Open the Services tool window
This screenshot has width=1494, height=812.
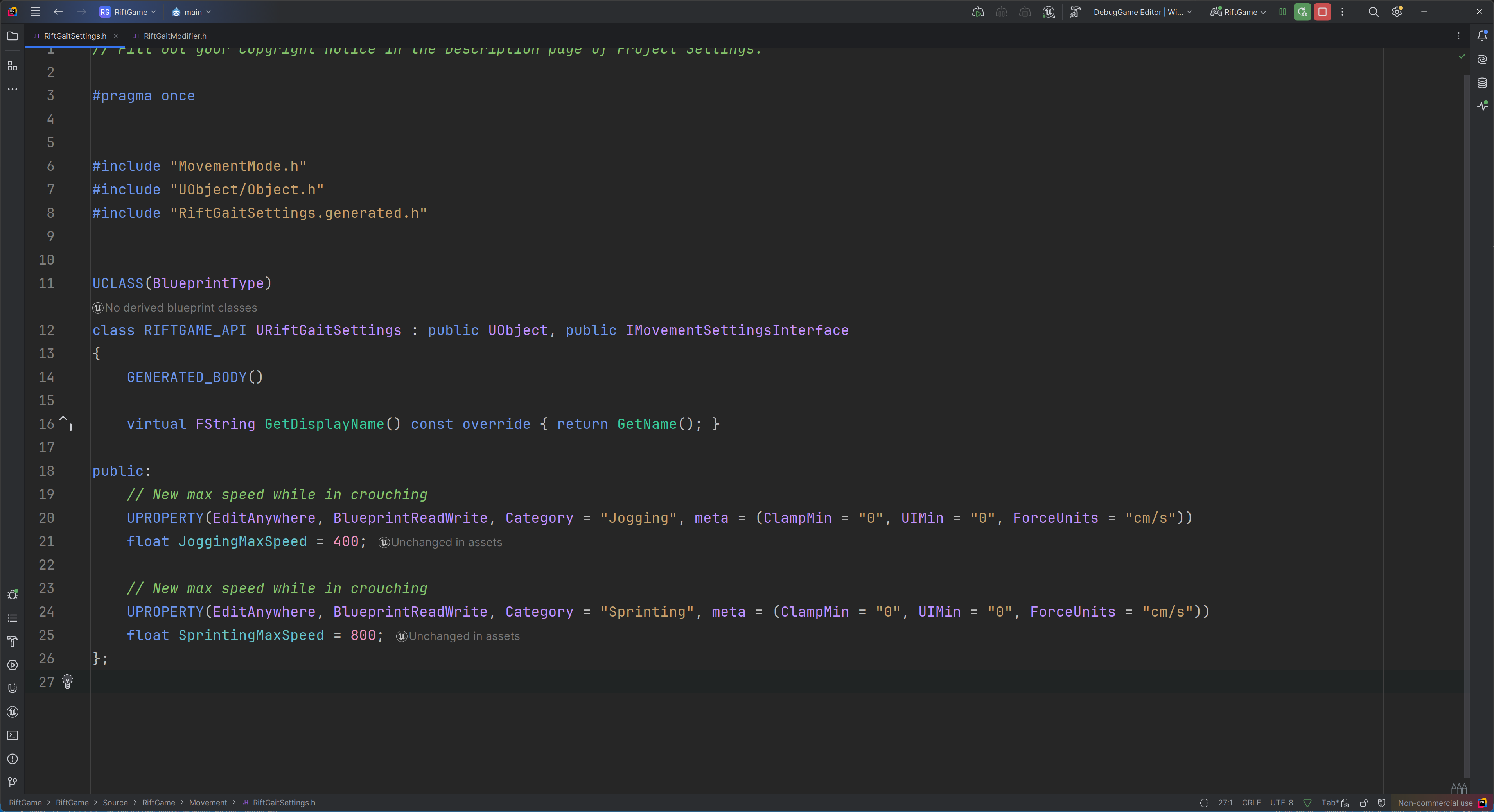pos(12,665)
